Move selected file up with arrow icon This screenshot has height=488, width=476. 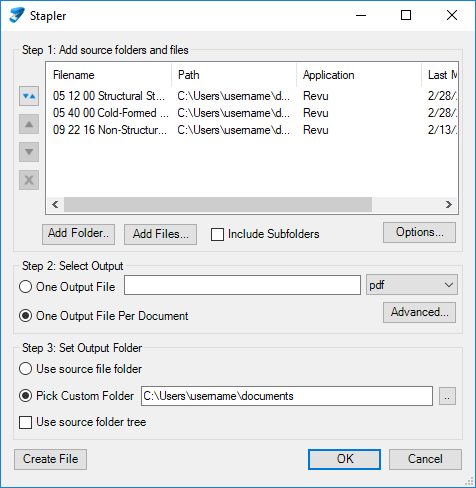pos(29,124)
